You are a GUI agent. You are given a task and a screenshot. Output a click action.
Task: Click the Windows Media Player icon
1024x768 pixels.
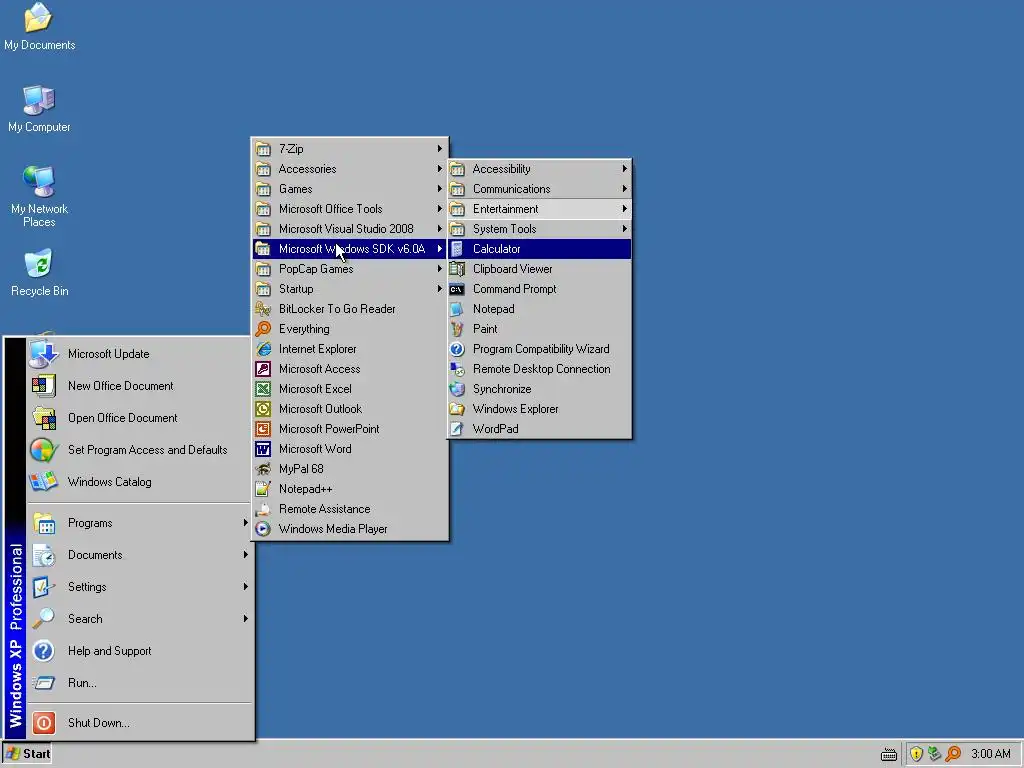[x=263, y=529]
